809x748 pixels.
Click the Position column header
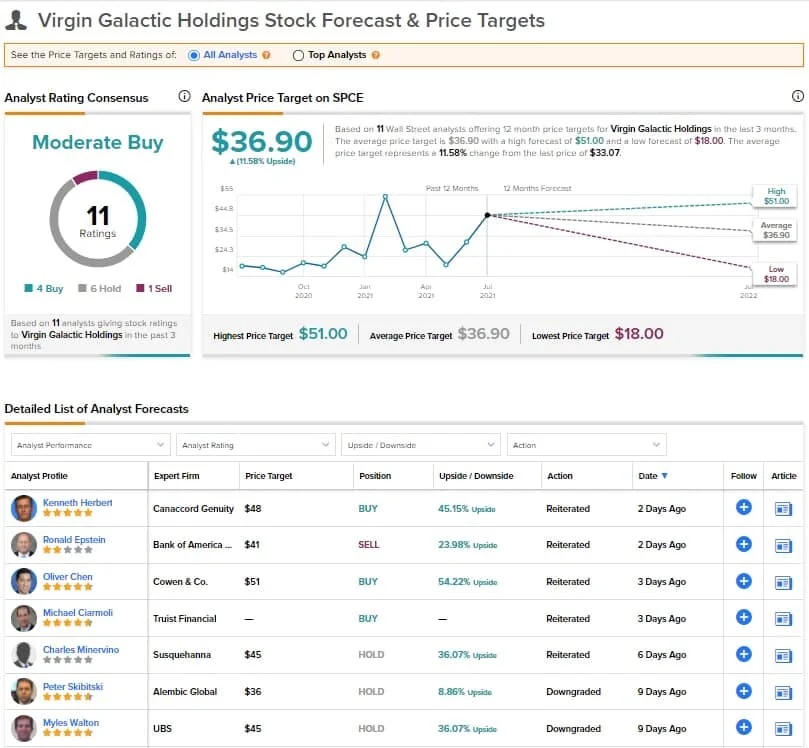point(375,476)
